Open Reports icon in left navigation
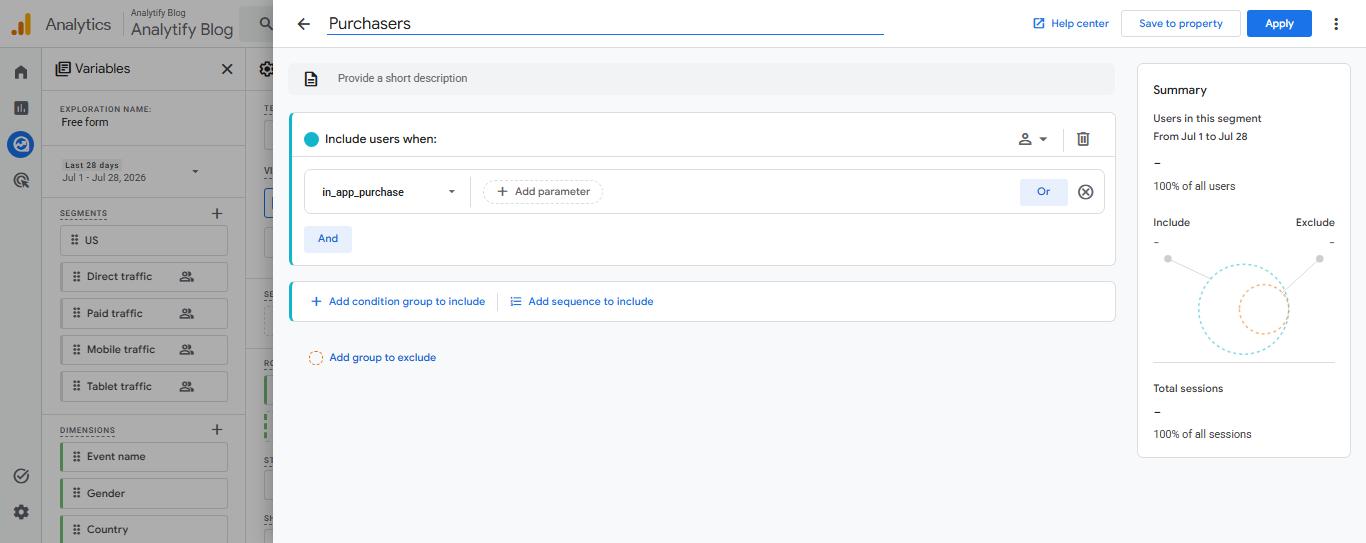 coord(21,108)
